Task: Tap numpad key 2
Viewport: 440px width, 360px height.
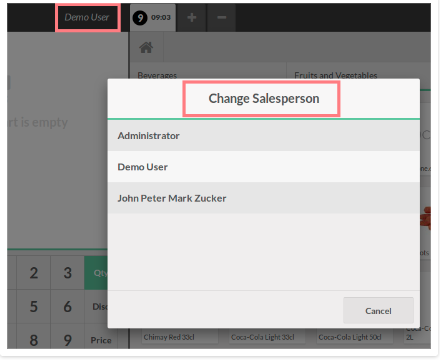Action: tap(34, 273)
